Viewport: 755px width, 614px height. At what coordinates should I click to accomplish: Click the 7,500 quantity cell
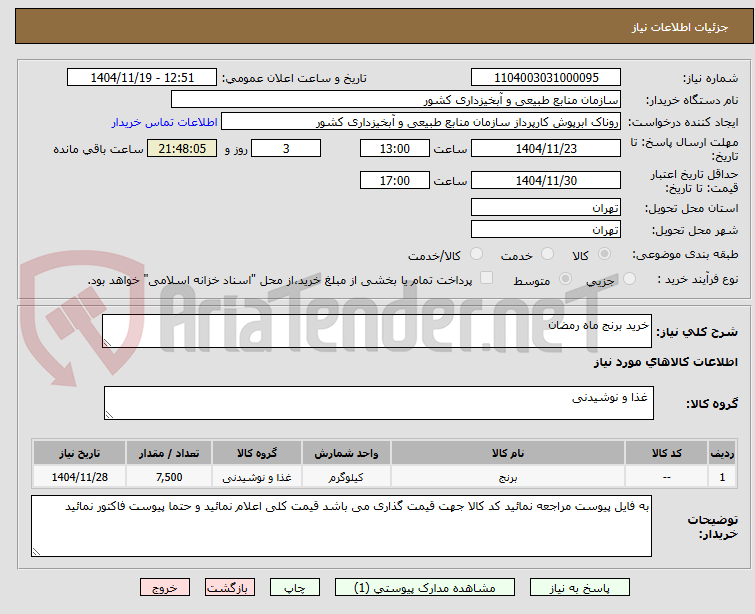click(169, 477)
